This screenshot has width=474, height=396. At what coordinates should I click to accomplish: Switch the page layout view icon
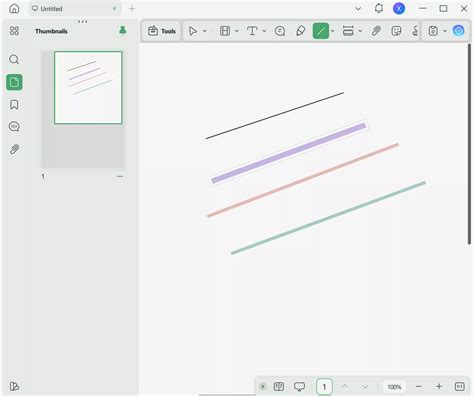(279, 387)
